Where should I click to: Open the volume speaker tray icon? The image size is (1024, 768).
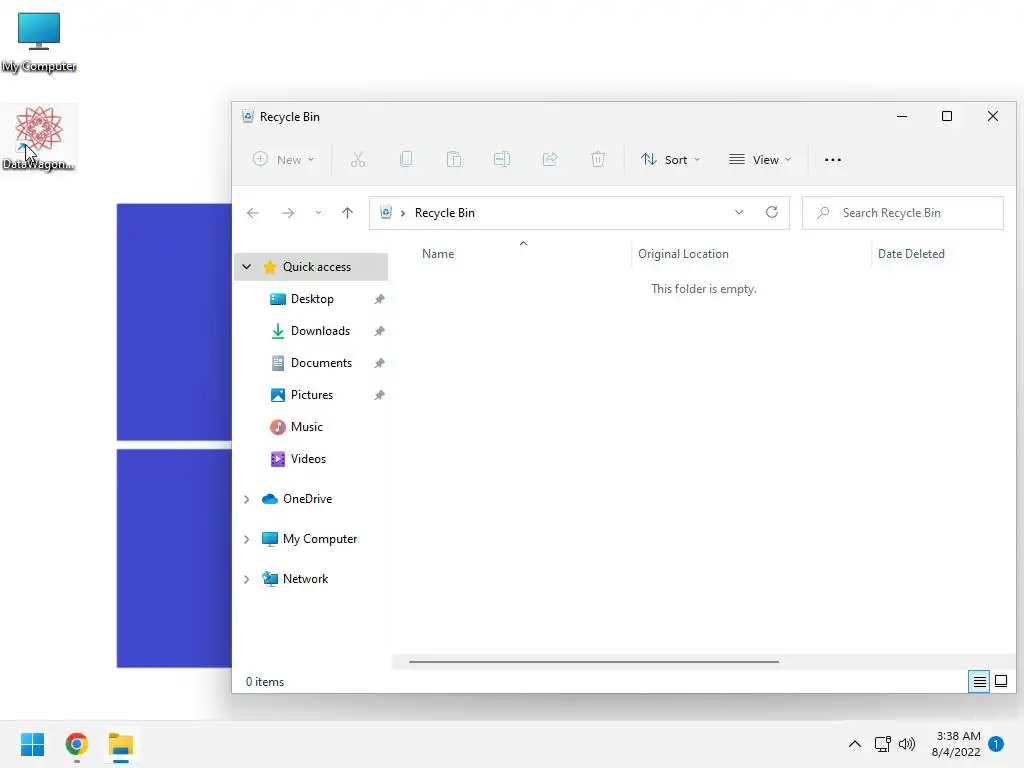point(907,744)
